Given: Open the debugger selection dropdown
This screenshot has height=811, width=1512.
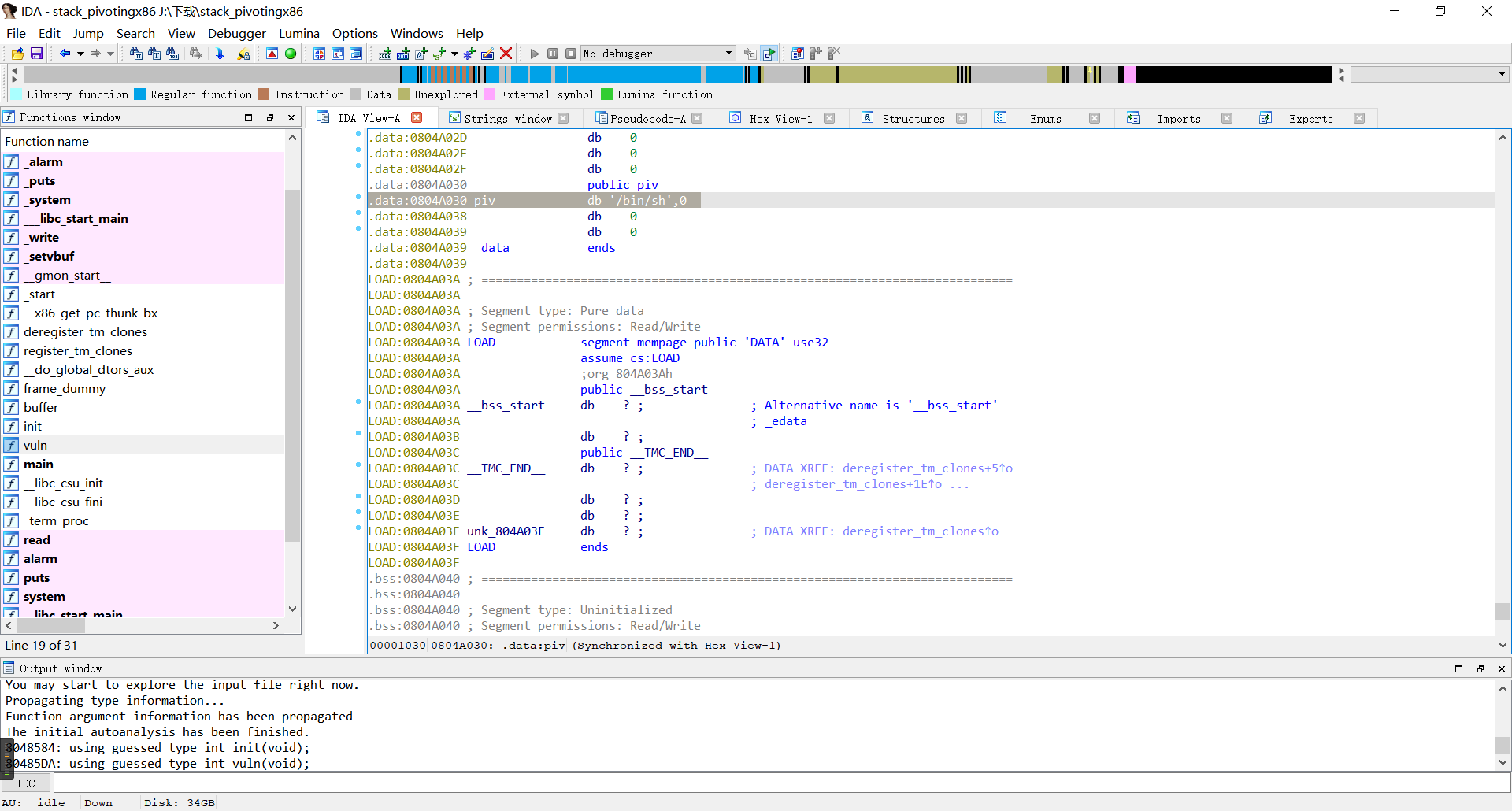Looking at the screenshot, I should [x=728, y=54].
